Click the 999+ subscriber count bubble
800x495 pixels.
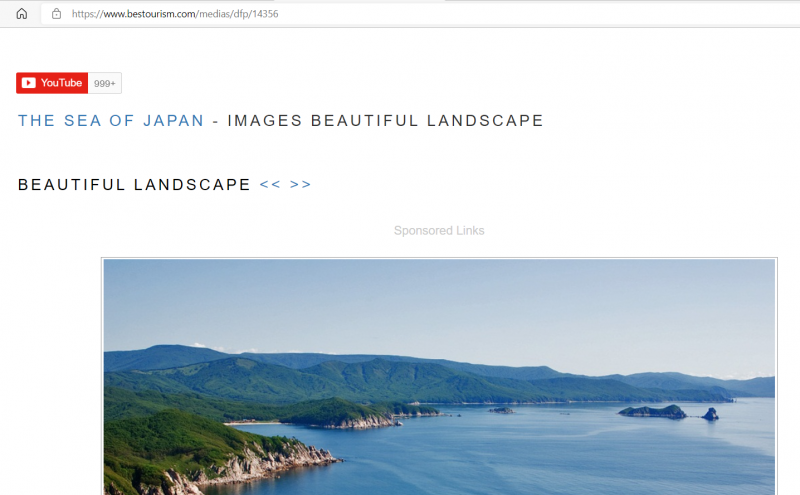(105, 83)
